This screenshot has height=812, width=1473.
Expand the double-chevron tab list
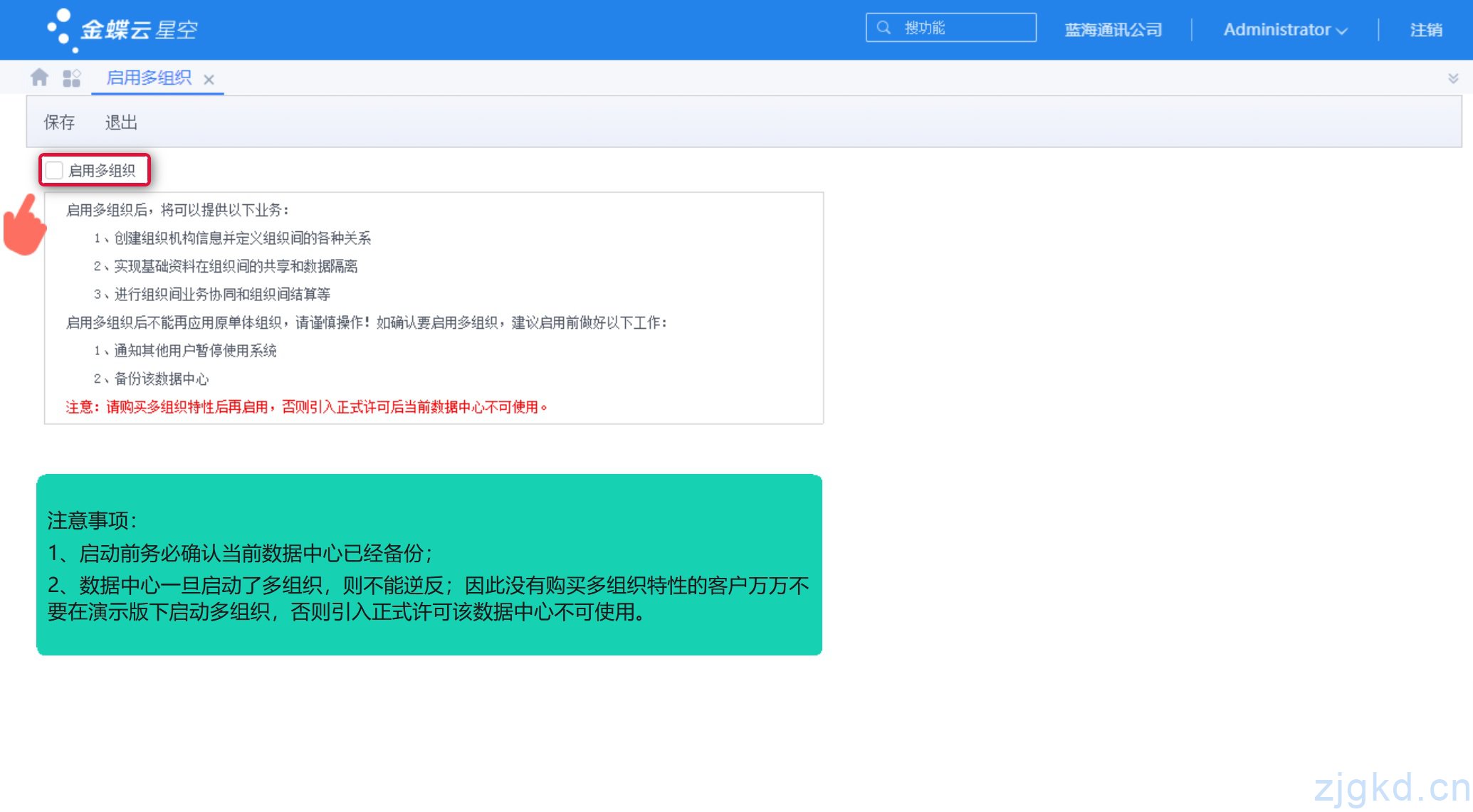(x=1453, y=78)
